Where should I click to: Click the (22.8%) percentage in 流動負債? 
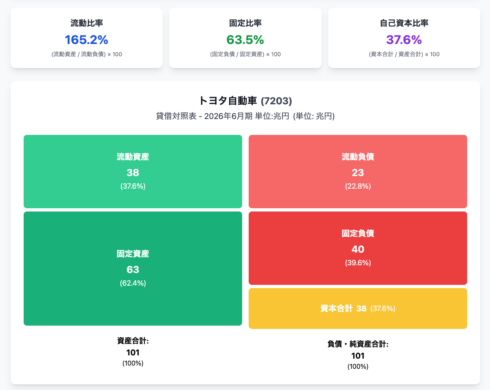pyautogui.click(x=358, y=186)
